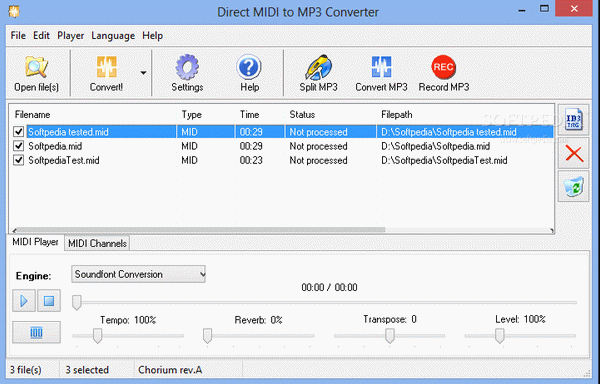Screen dimensions: 600x384
Task: Open the File menu
Action: pos(18,36)
